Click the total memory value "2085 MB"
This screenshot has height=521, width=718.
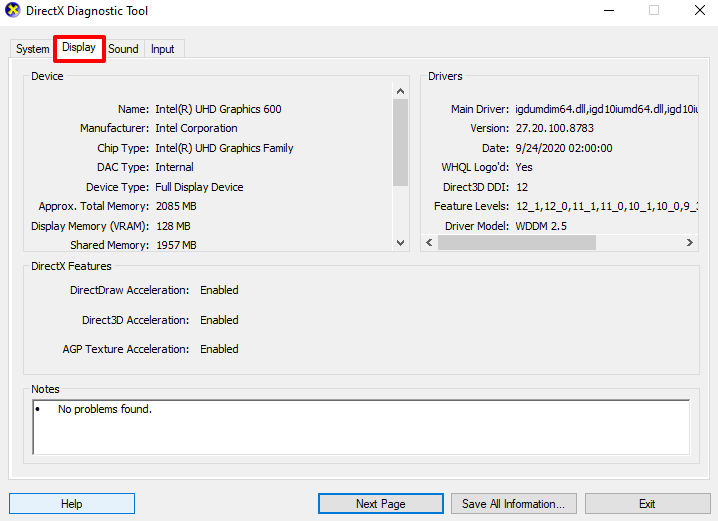[176, 206]
